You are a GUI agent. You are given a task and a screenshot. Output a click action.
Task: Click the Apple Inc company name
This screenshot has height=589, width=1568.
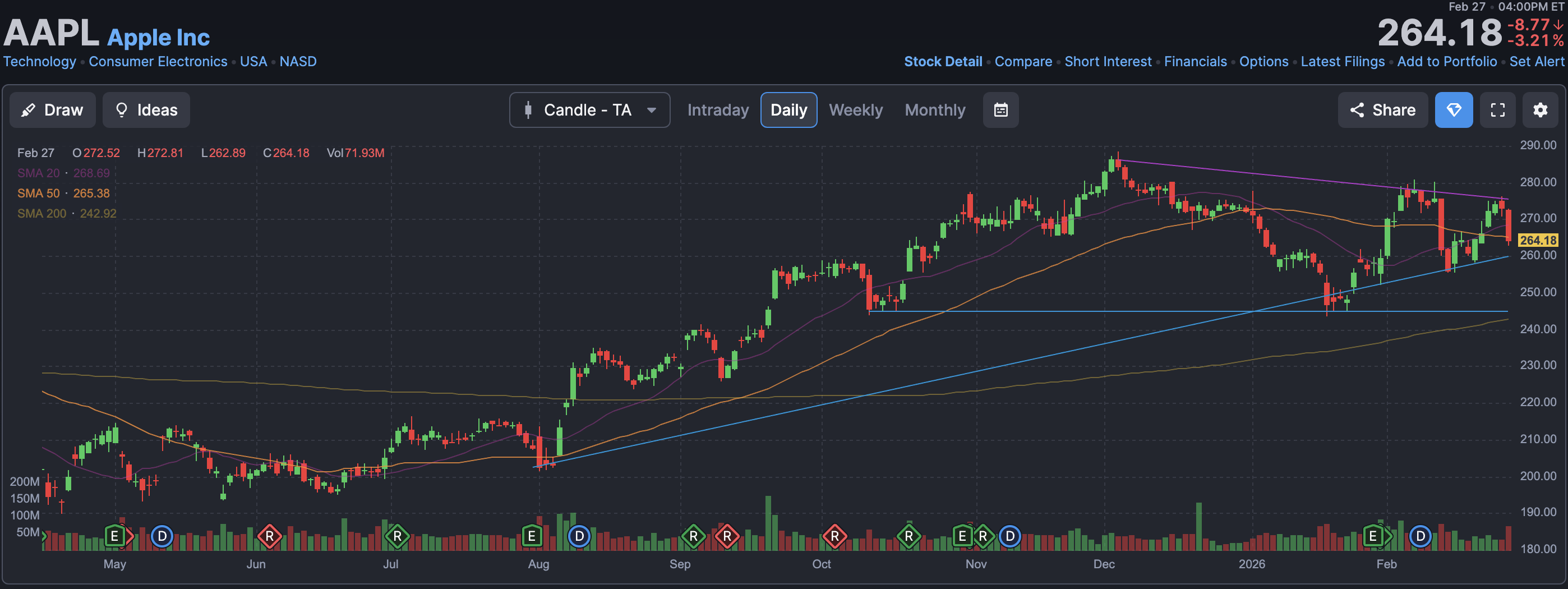158,37
